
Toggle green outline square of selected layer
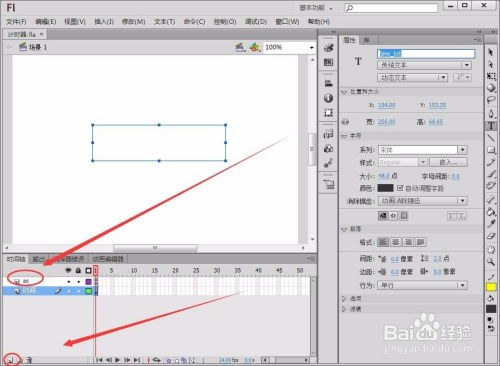coord(88,291)
